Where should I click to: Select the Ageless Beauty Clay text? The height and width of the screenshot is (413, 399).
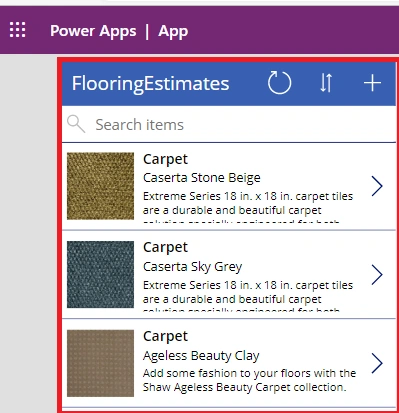click(201, 356)
